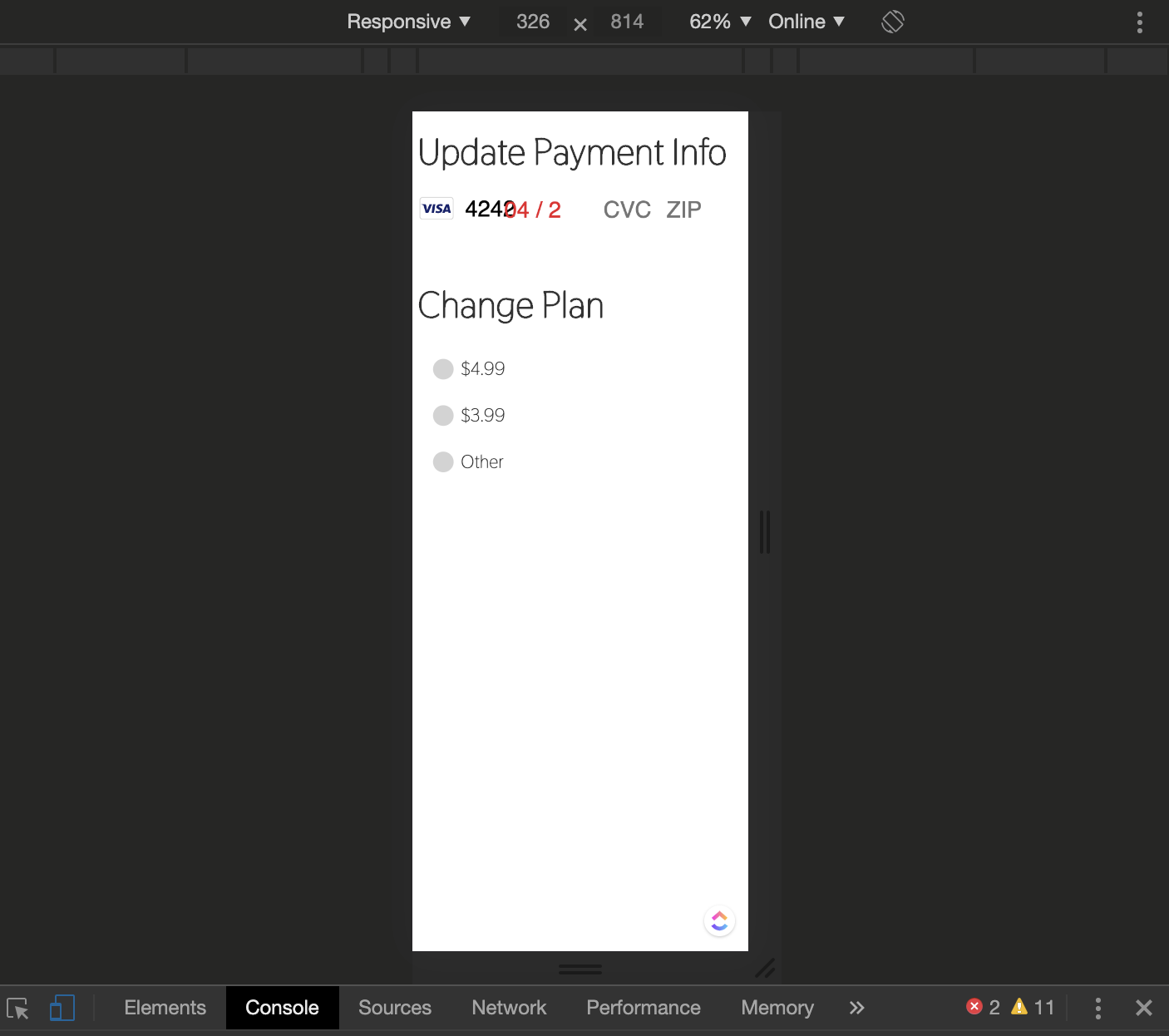Click the ZIP input field

click(x=683, y=210)
